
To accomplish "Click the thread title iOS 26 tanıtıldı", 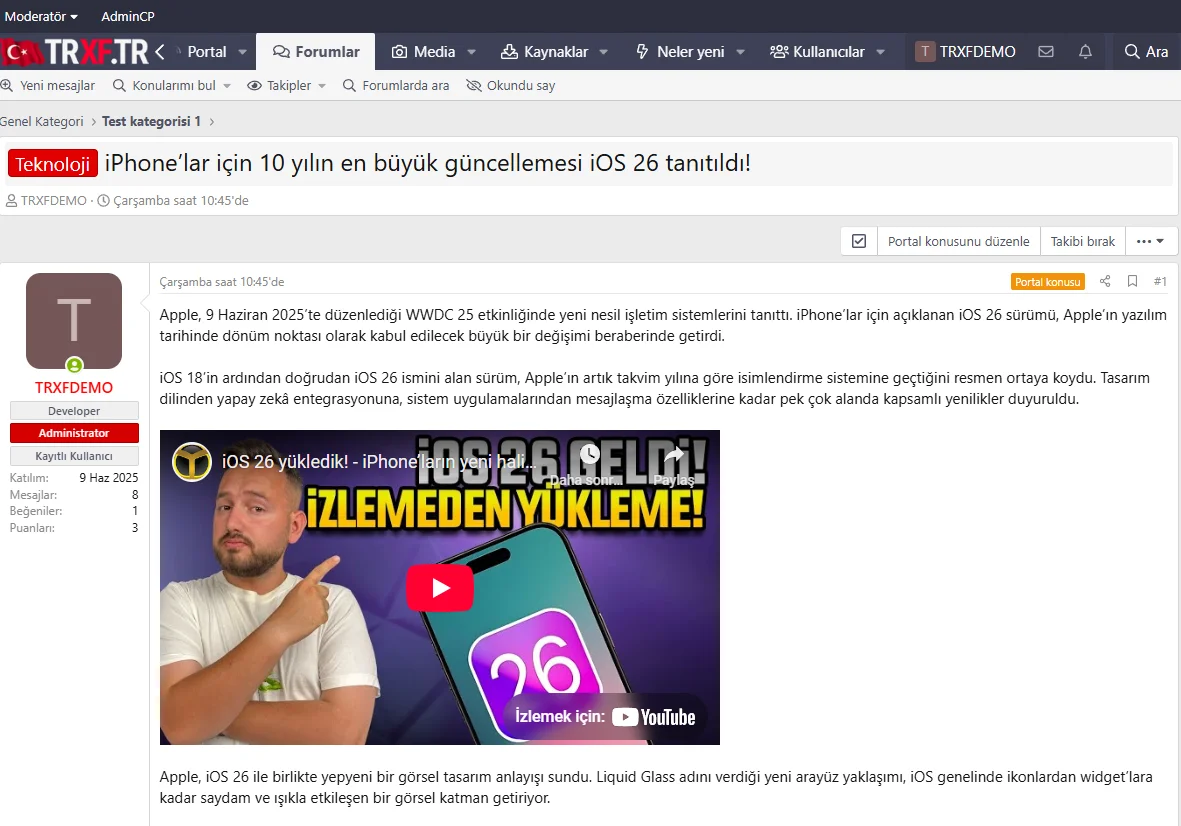I will tap(428, 163).
